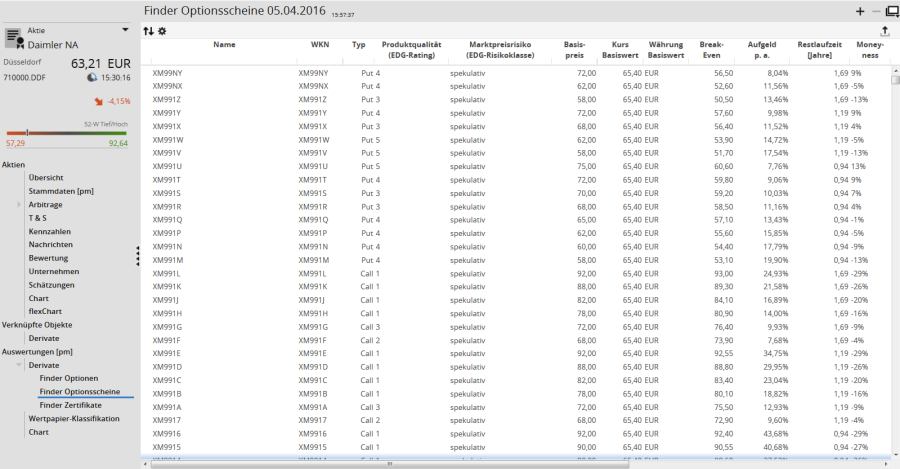900x469 pixels.
Task: Click the clock pie icon beside 15:30:16
Action: pyautogui.click(x=92, y=76)
